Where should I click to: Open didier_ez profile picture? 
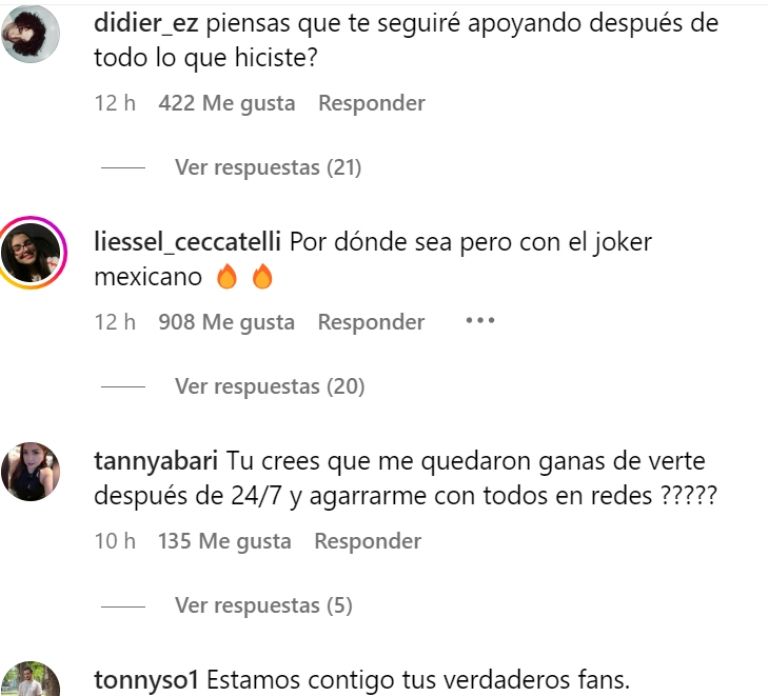point(30,33)
